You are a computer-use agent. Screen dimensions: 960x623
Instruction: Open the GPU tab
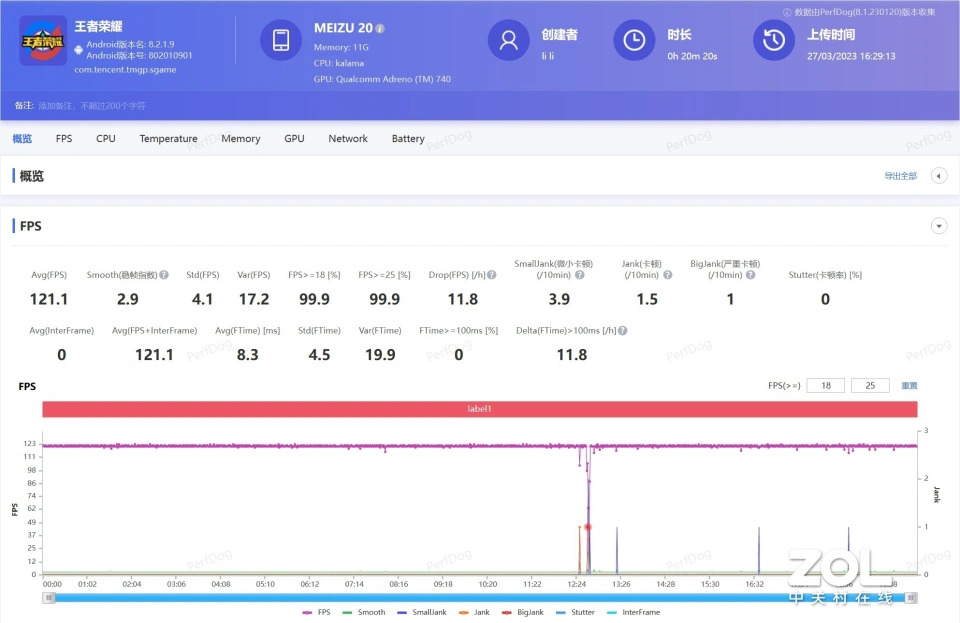tap(294, 139)
